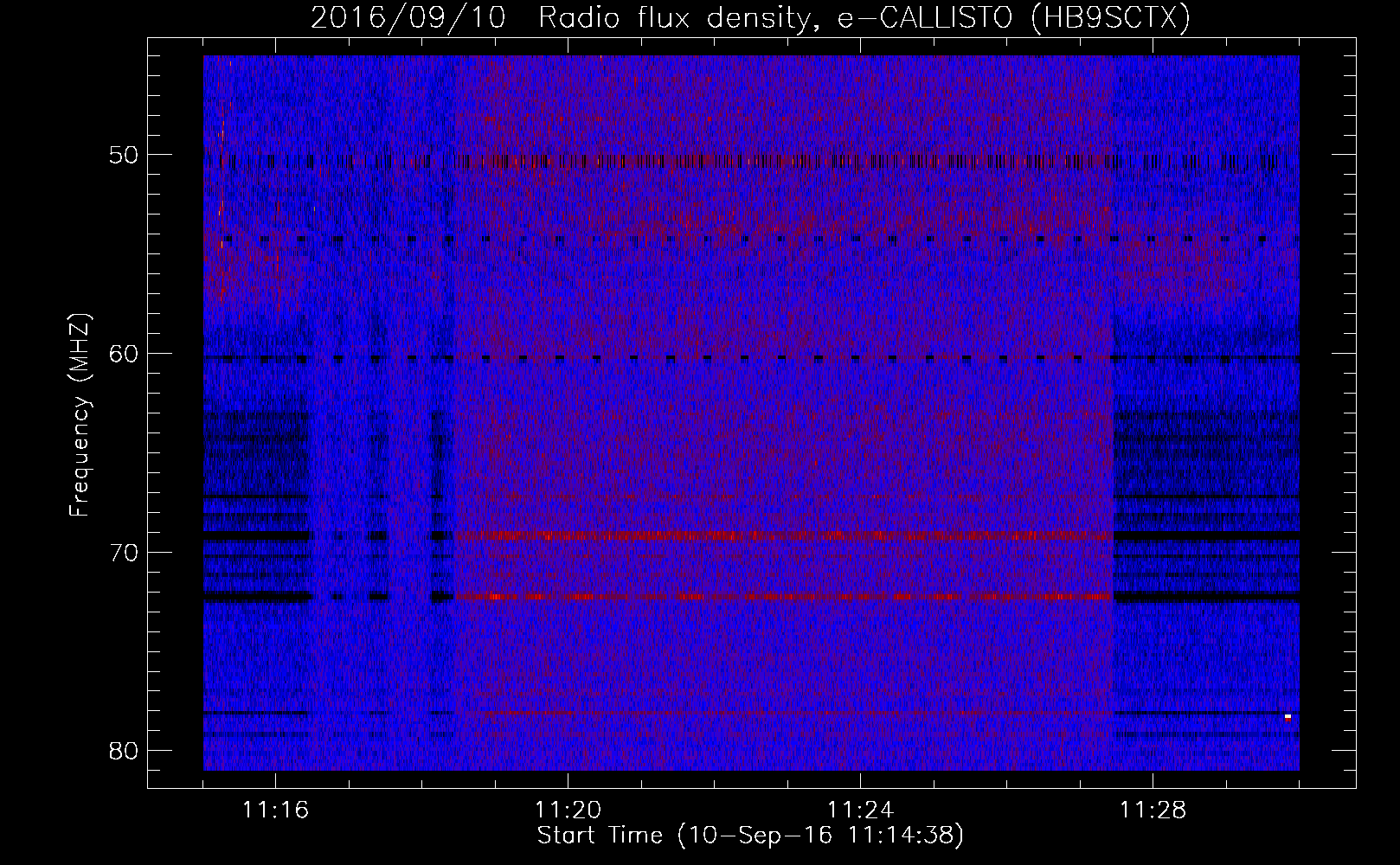Screen dimensions: 1400x865
Task: Click the 'Frequency (MHZ)' axis label
Action: tap(80, 415)
